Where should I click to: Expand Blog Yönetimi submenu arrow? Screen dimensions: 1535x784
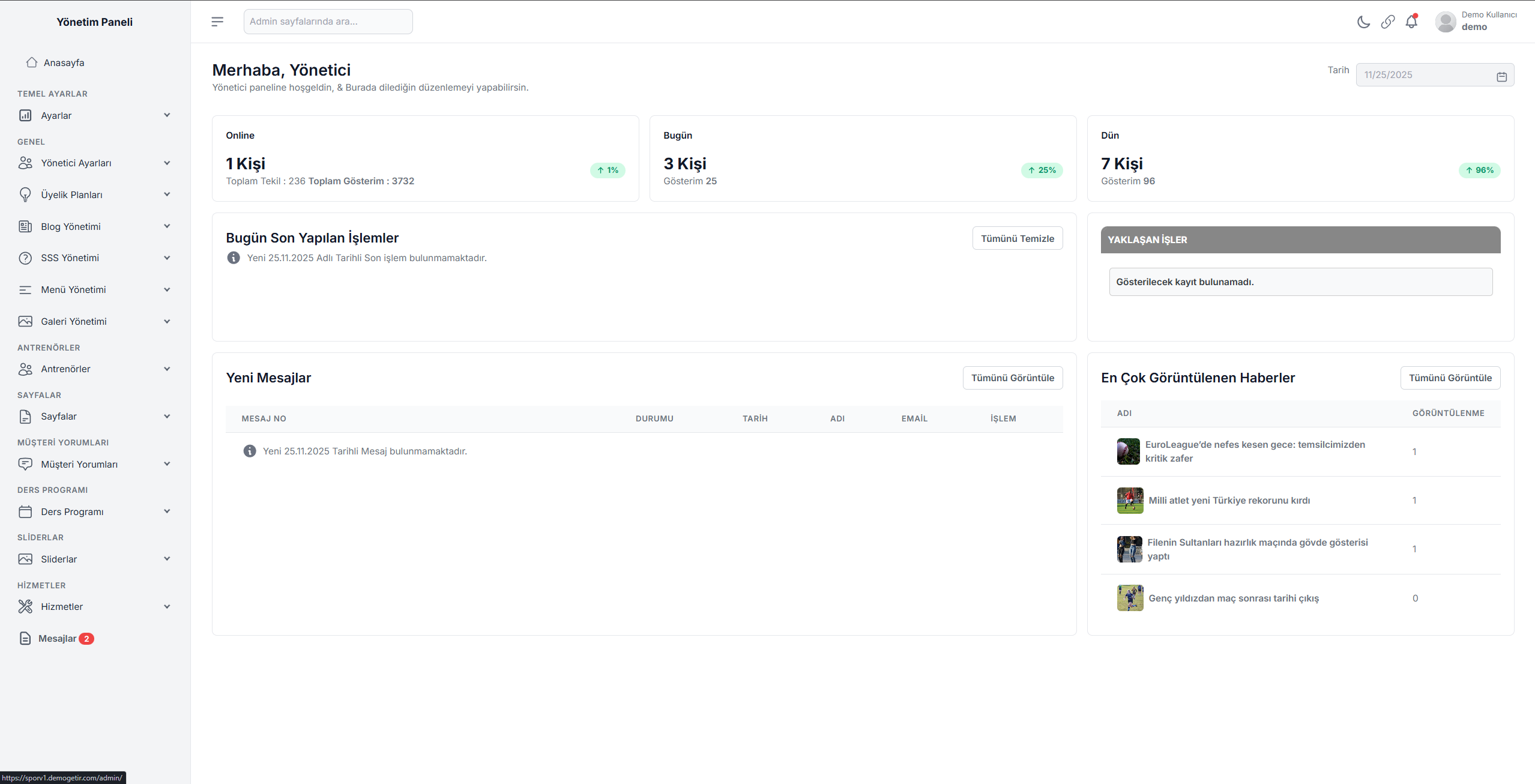coord(167,226)
